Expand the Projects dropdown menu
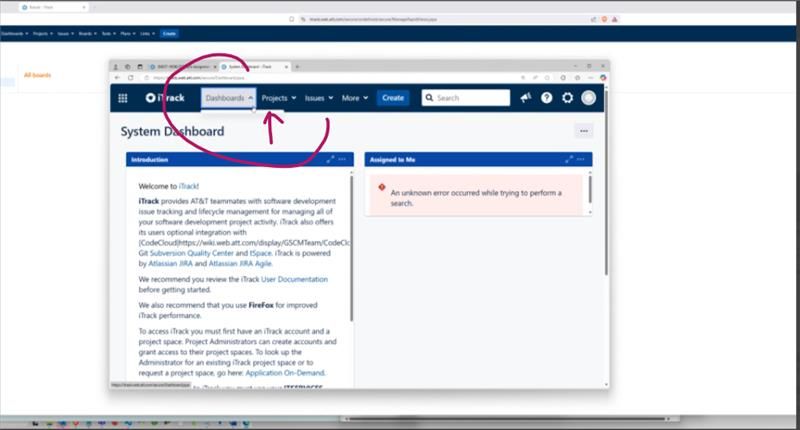The height and width of the screenshot is (430, 800). click(x=279, y=97)
